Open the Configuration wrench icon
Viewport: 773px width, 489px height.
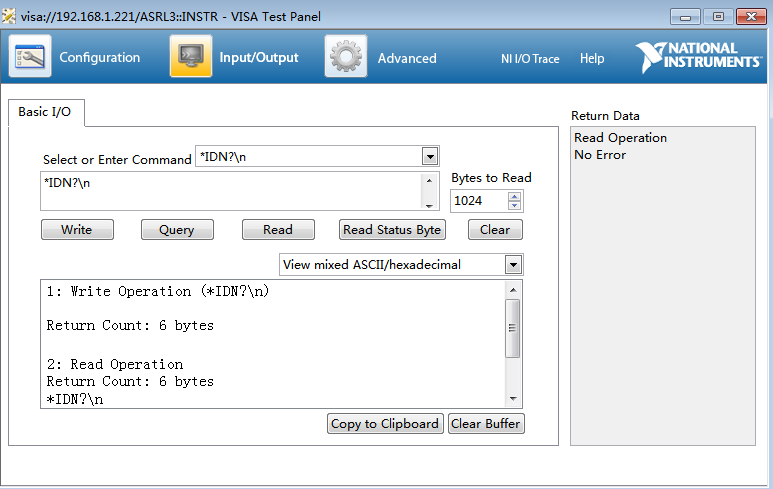(30, 56)
